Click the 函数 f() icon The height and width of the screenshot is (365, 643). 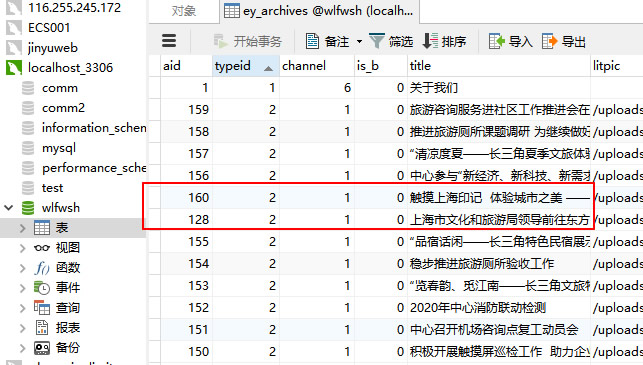pyautogui.click(x=42, y=268)
